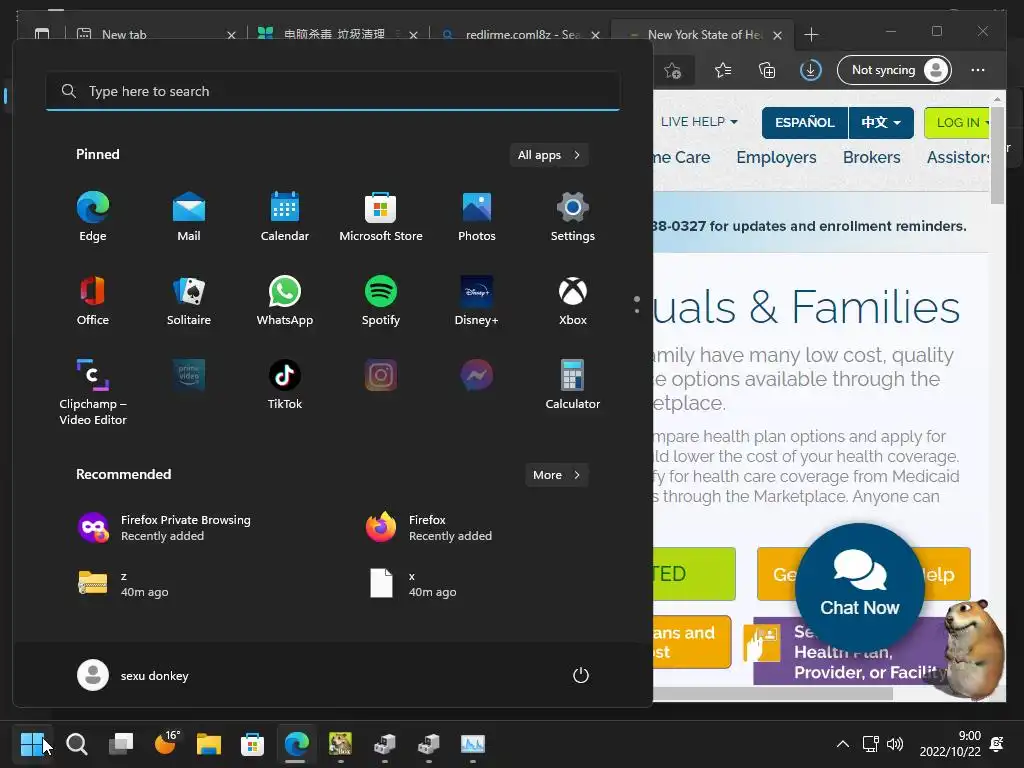
Task: Switch to Edge on the taskbar
Action: click(x=296, y=744)
